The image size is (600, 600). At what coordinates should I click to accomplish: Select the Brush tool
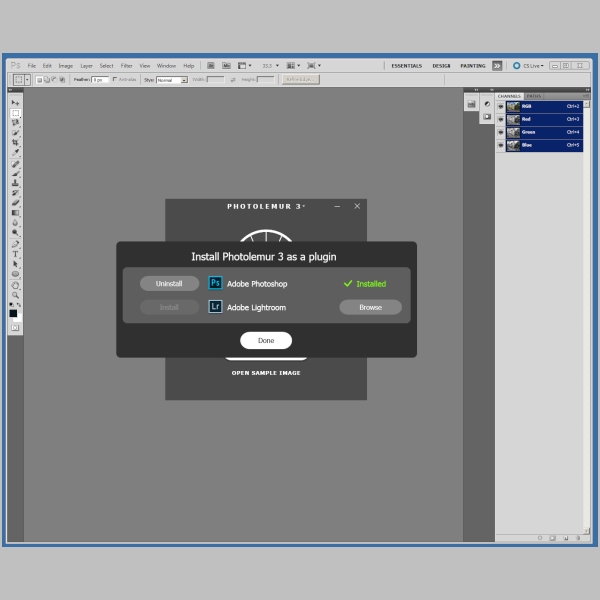[x=15, y=174]
